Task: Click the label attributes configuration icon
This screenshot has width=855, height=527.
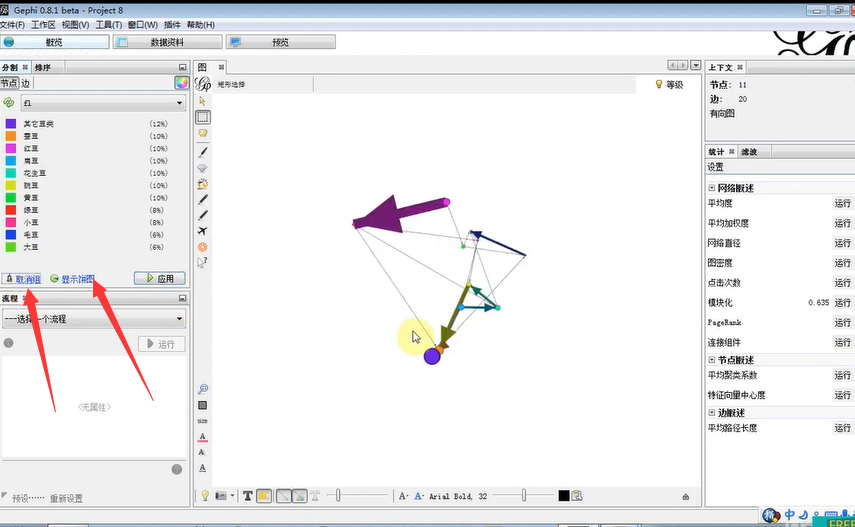Action: pos(577,495)
